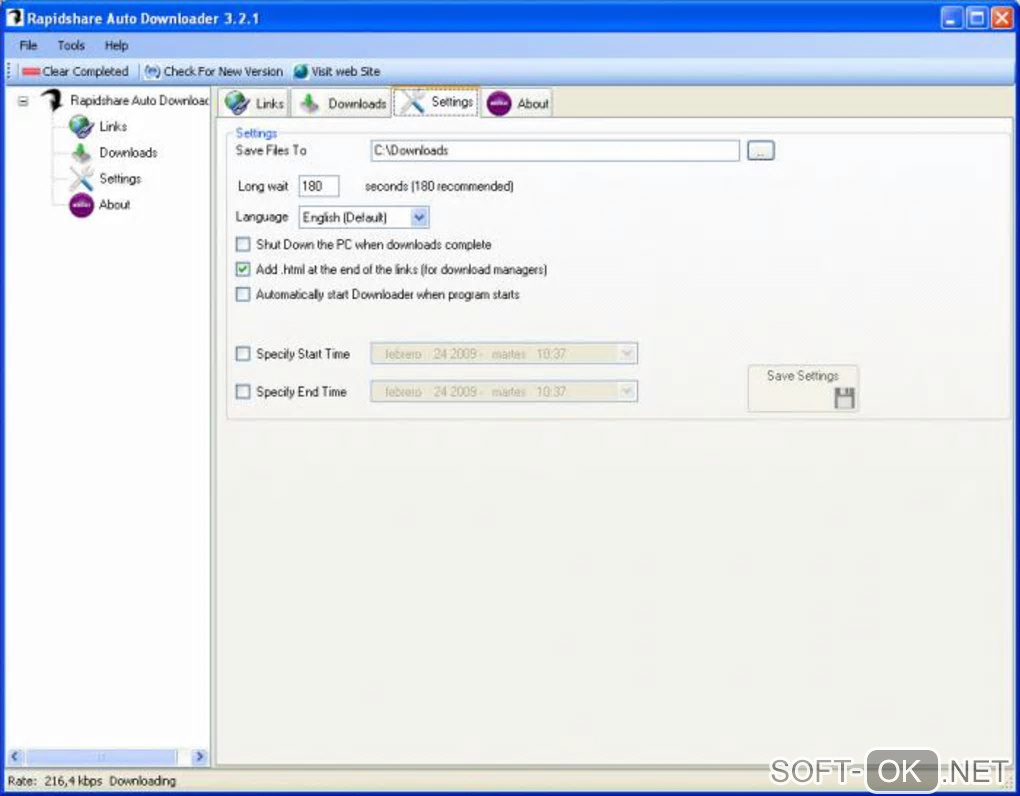The height and width of the screenshot is (796, 1020).
Task: Click the Rapidshare logo icon at tree root
Action: pos(52,100)
